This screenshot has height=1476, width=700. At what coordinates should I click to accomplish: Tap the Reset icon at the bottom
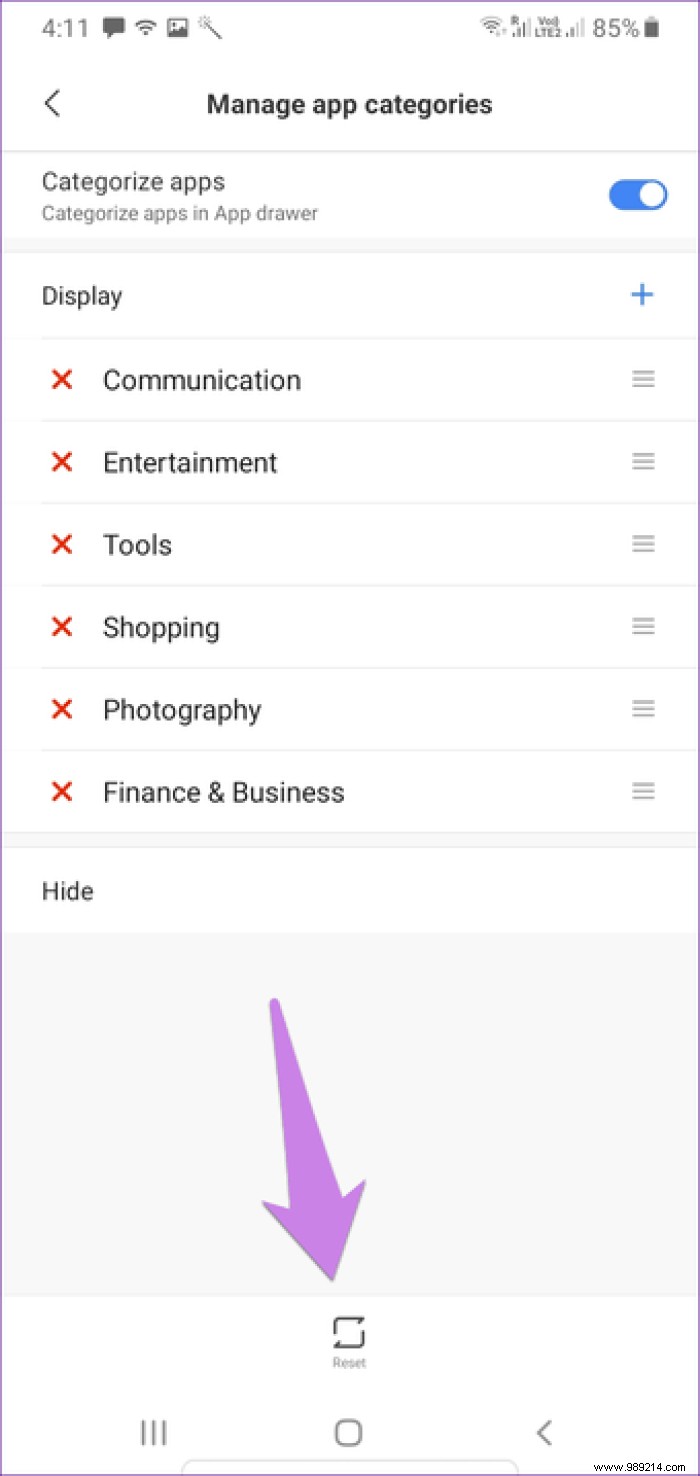tap(348, 1331)
